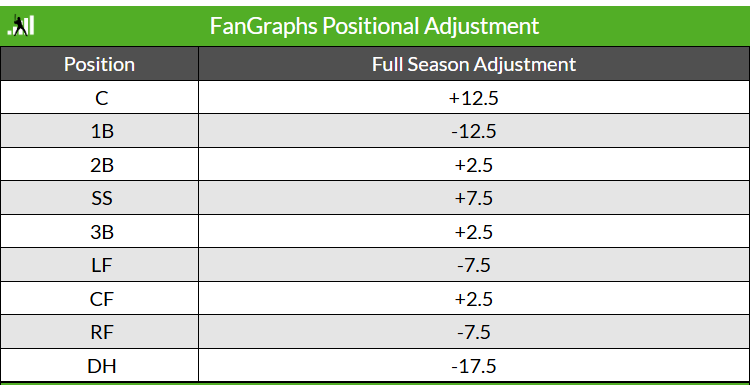Click the -12.5 first base adjustment
The width and height of the screenshot is (754, 385).
(x=474, y=132)
